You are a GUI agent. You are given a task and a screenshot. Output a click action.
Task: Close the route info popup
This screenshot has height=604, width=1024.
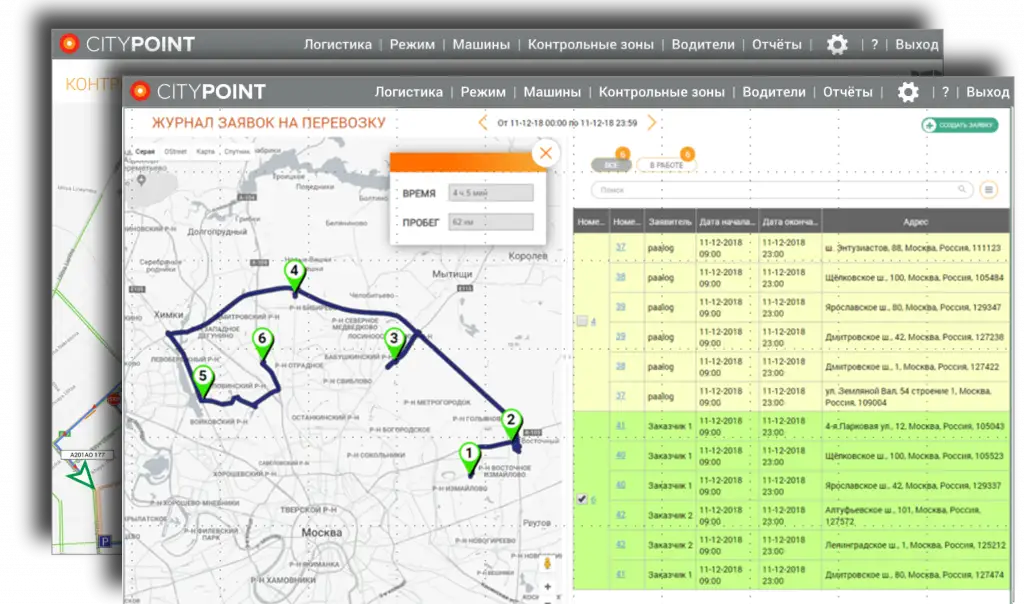[545, 153]
